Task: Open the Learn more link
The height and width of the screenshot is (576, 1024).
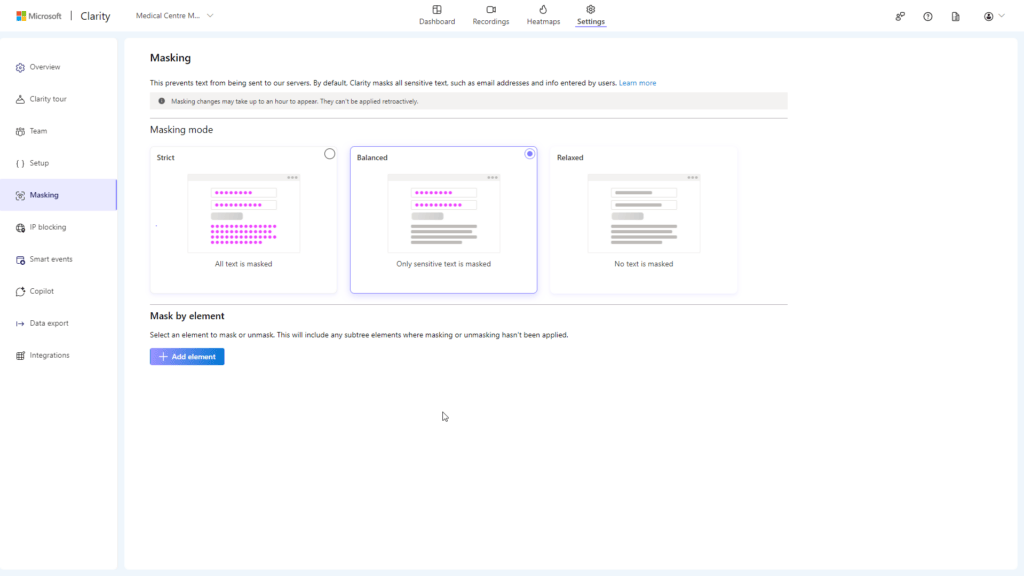Action: tap(637, 82)
